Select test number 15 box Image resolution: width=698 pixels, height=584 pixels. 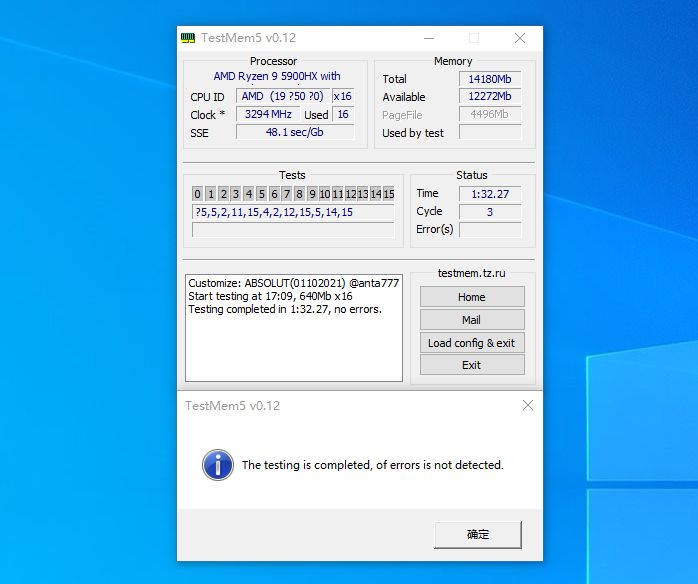389,194
